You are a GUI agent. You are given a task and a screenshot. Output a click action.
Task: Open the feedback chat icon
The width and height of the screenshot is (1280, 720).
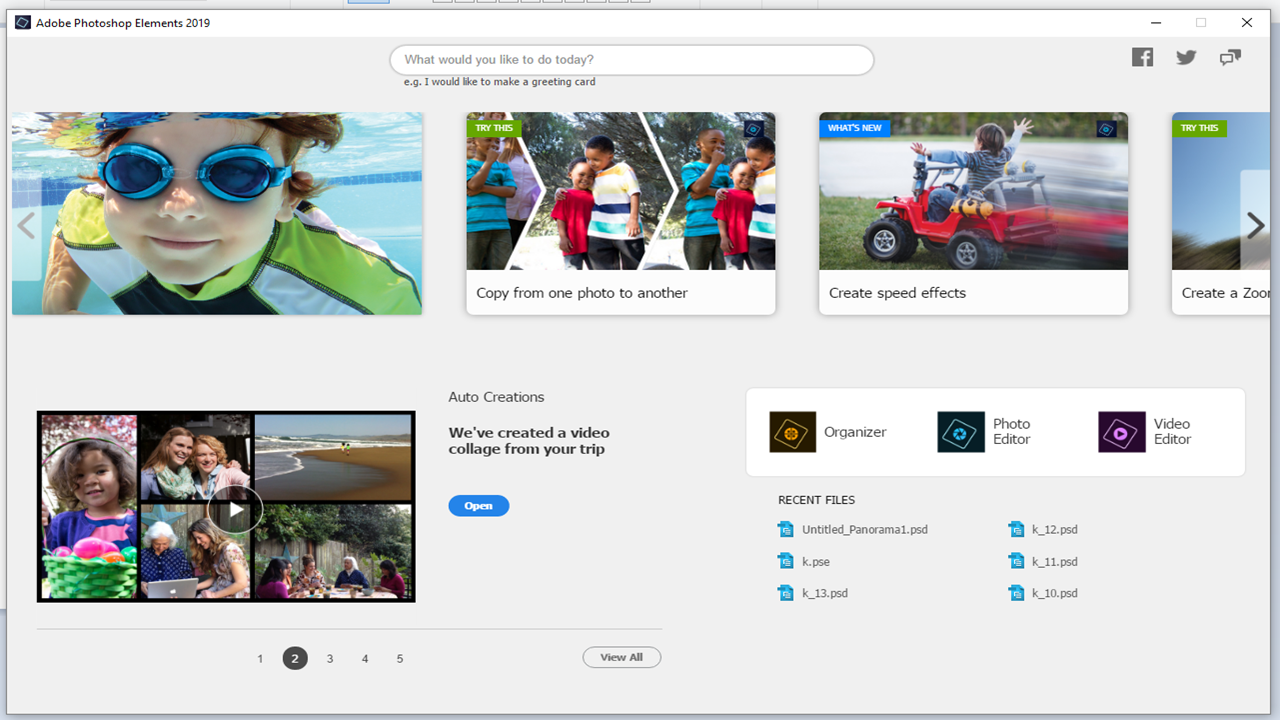(1229, 57)
